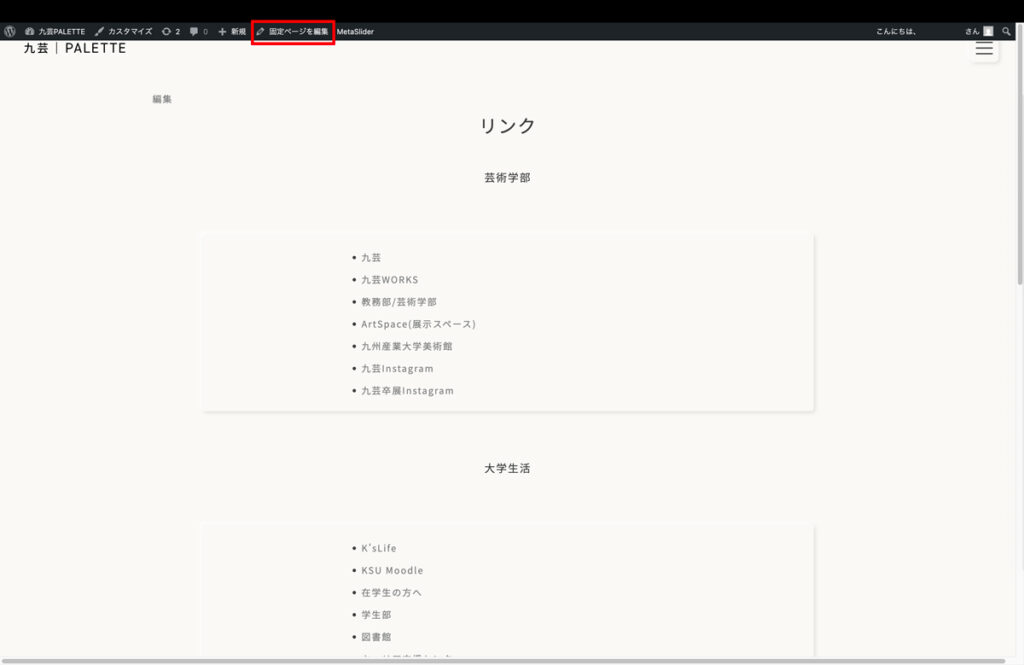Open the hamburger menu button
Image resolution: width=1024 pixels, height=665 pixels.
click(x=984, y=48)
